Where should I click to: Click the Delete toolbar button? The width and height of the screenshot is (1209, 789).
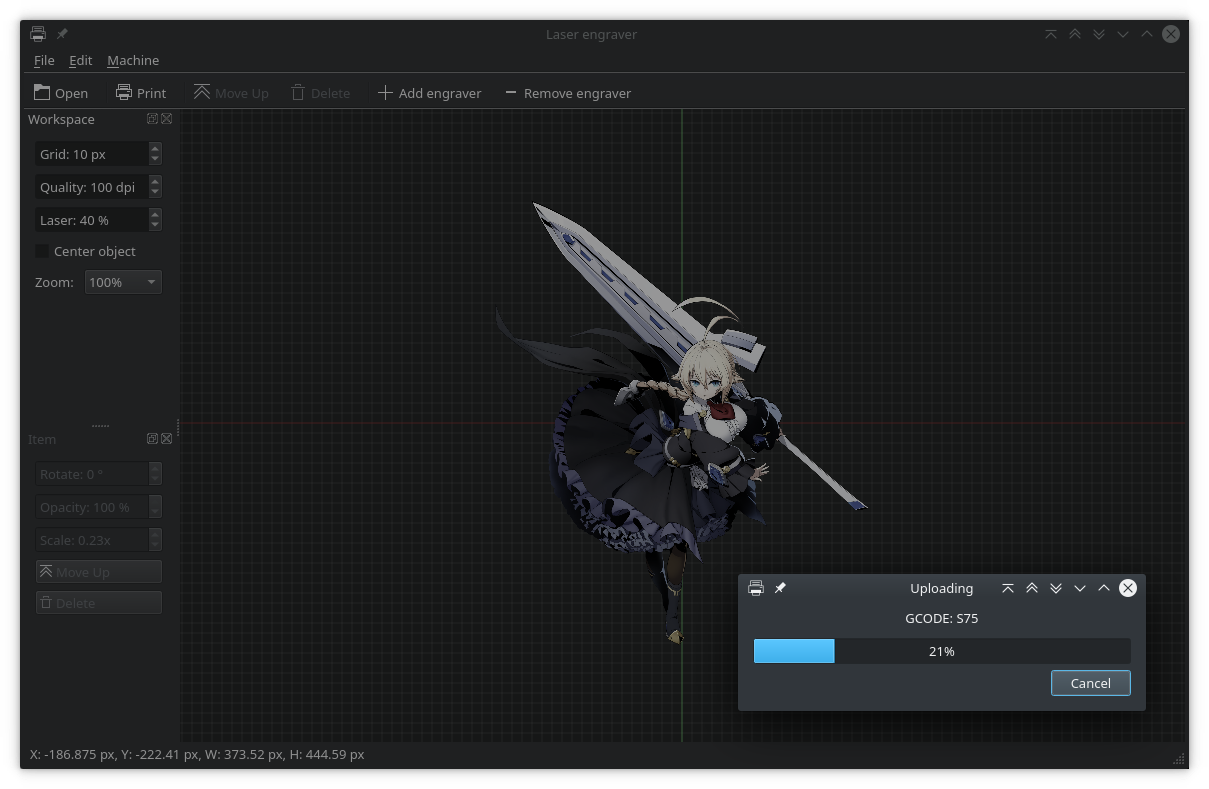tap(320, 93)
